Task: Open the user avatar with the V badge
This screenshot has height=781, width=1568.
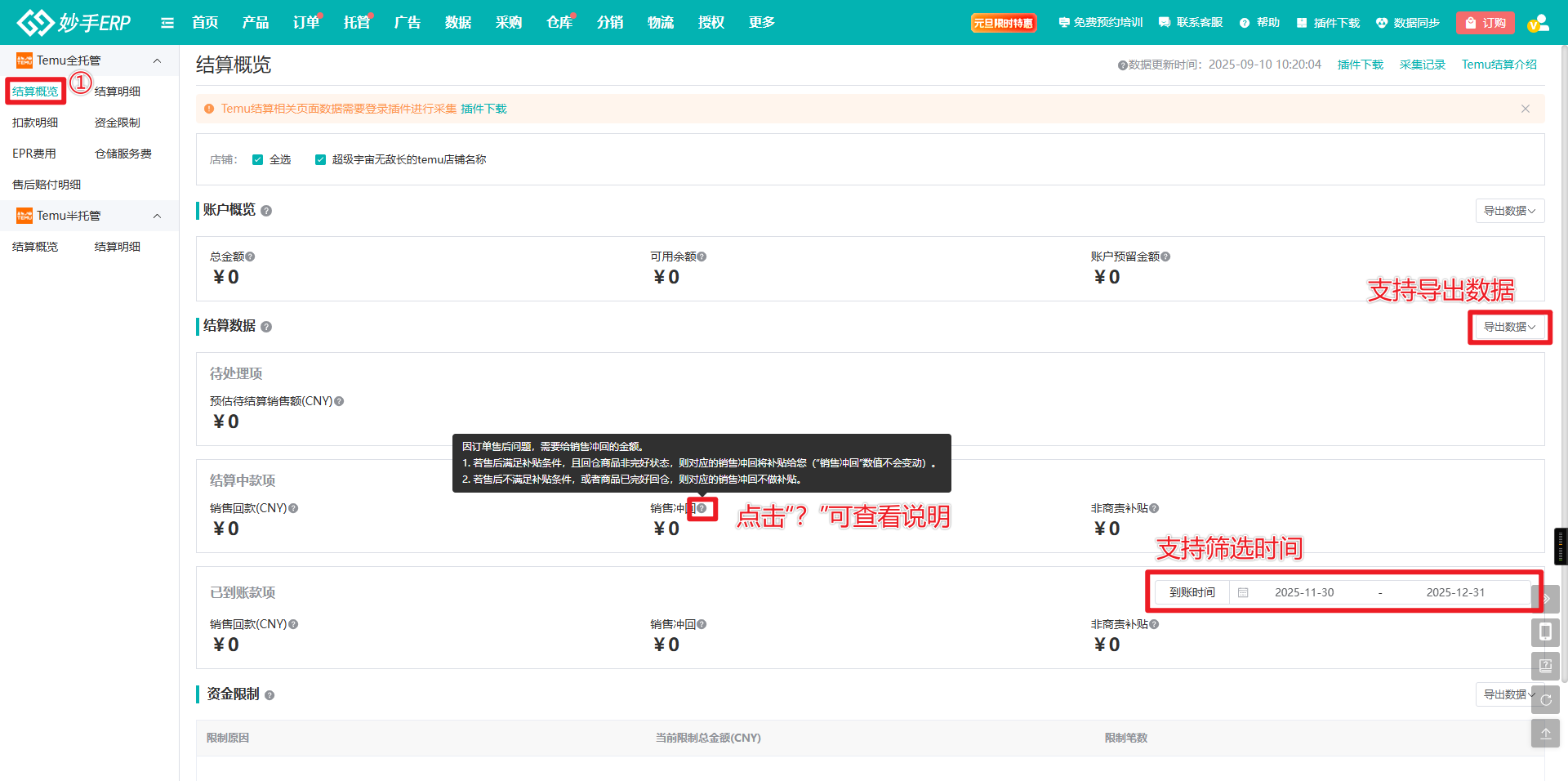Action: (1538, 23)
